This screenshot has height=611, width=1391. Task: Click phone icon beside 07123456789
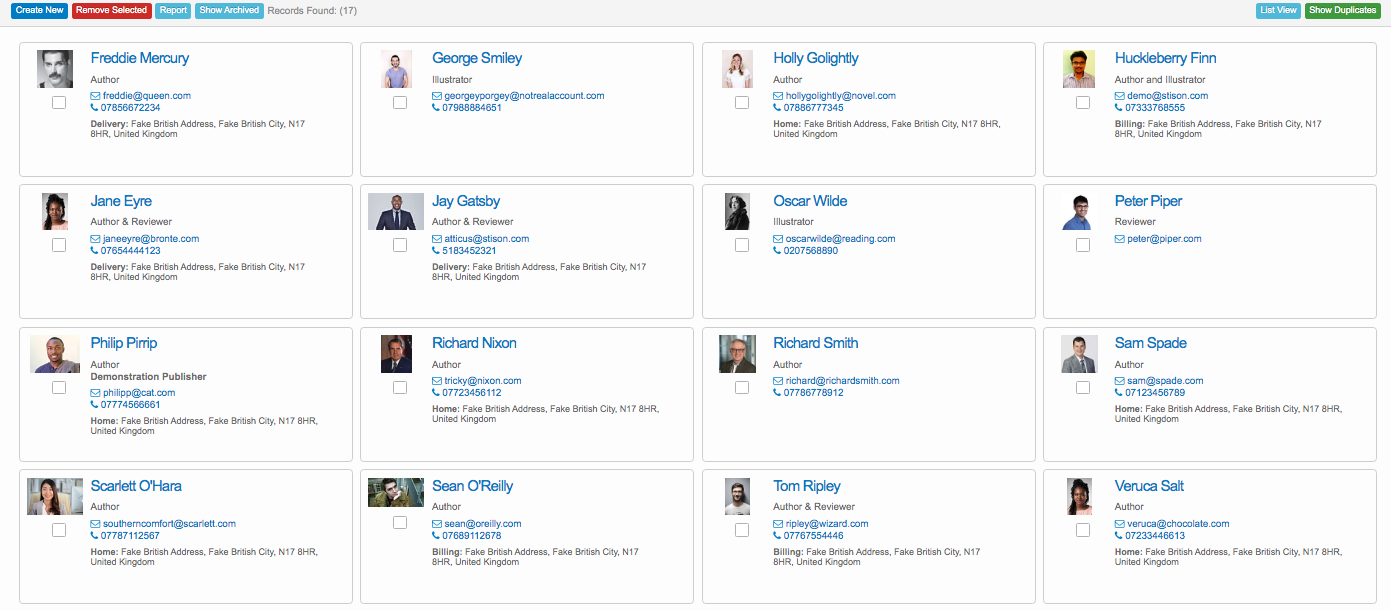(1119, 393)
